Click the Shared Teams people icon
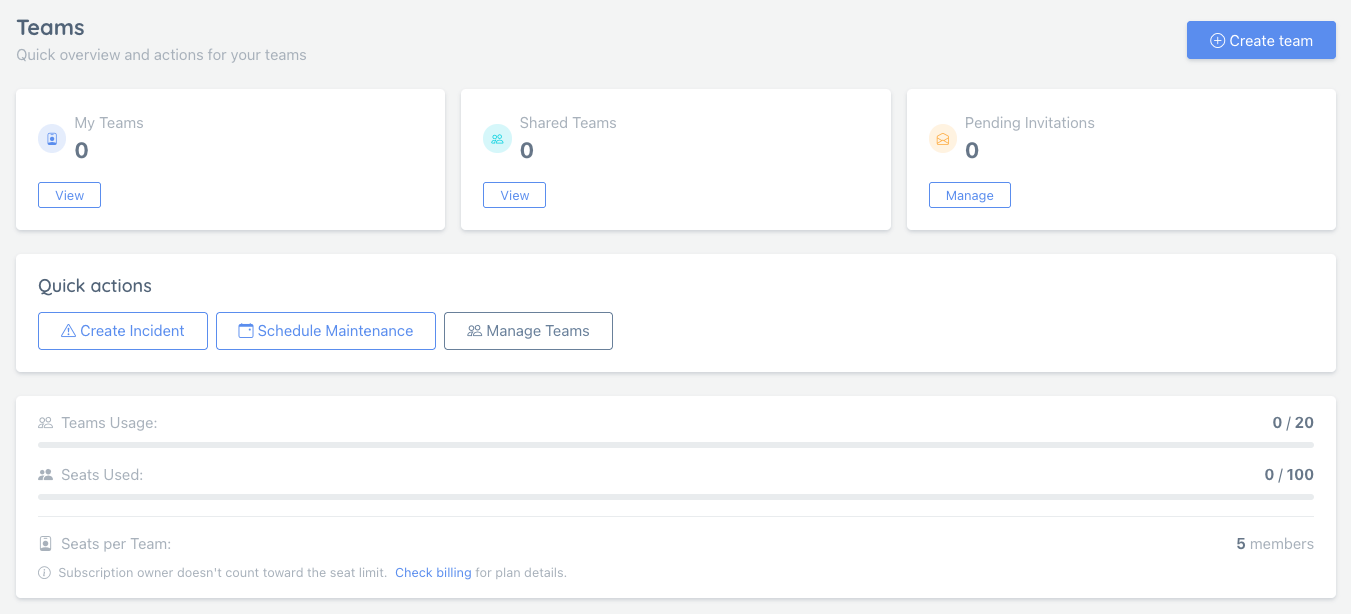The image size is (1351, 614). pyautogui.click(x=497, y=139)
